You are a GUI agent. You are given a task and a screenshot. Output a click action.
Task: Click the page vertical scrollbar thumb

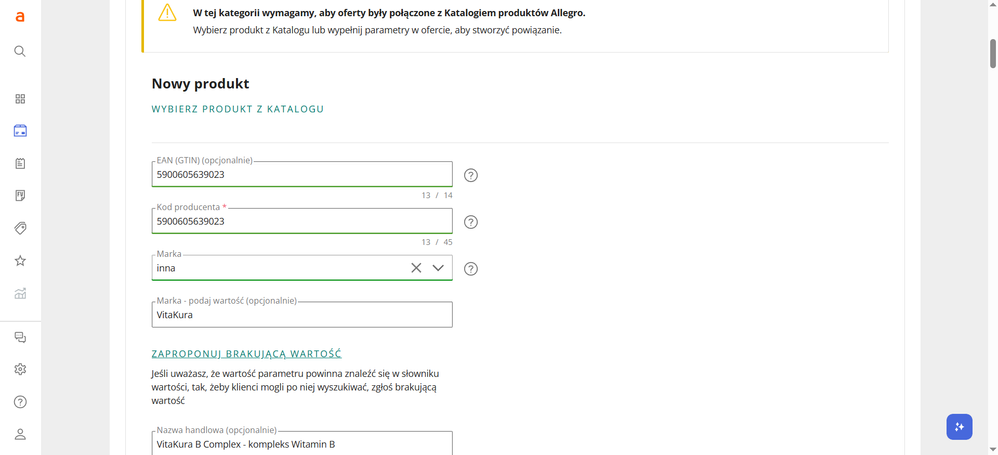point(993,53)
